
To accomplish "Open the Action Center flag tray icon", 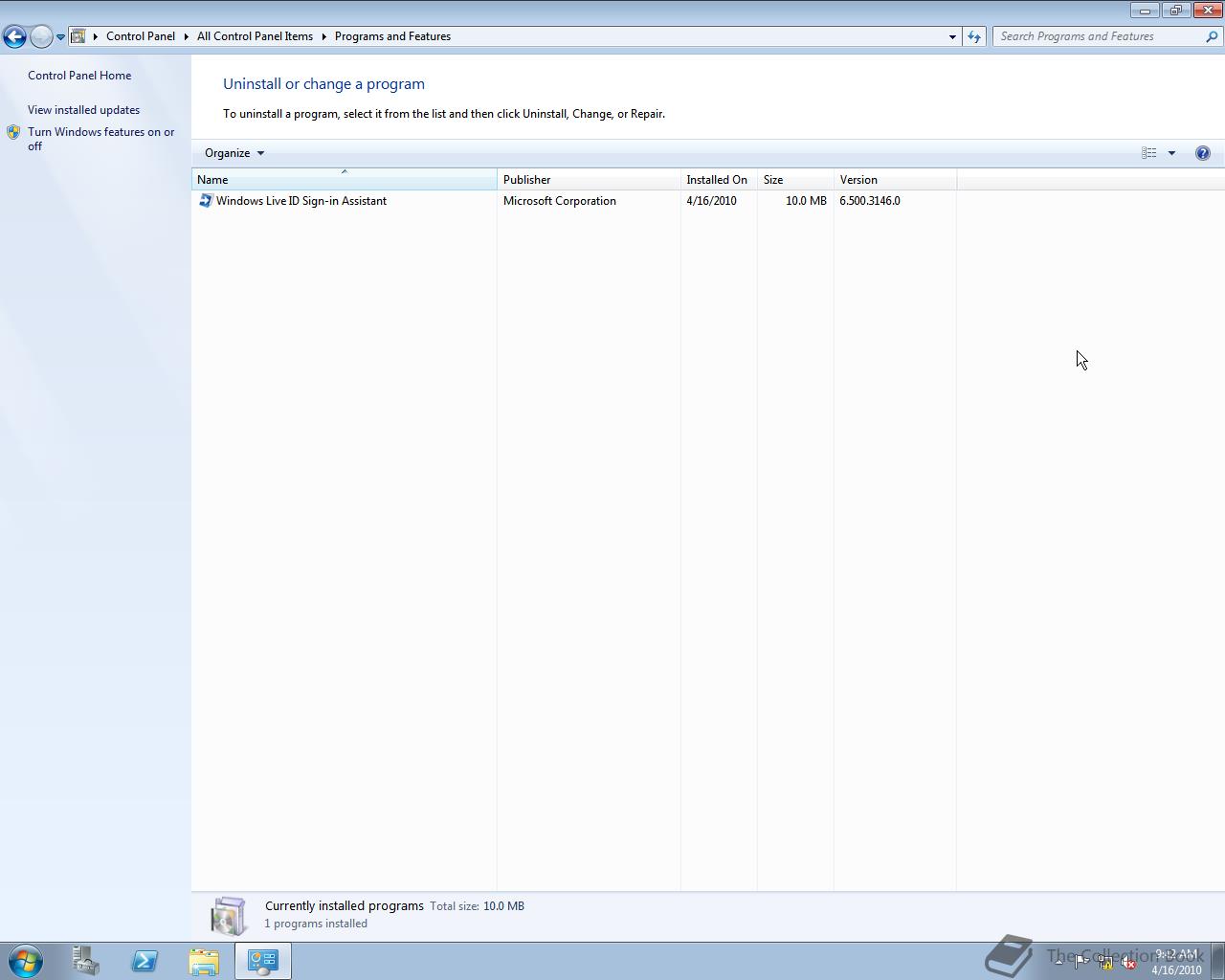I will pos(1080,963).
